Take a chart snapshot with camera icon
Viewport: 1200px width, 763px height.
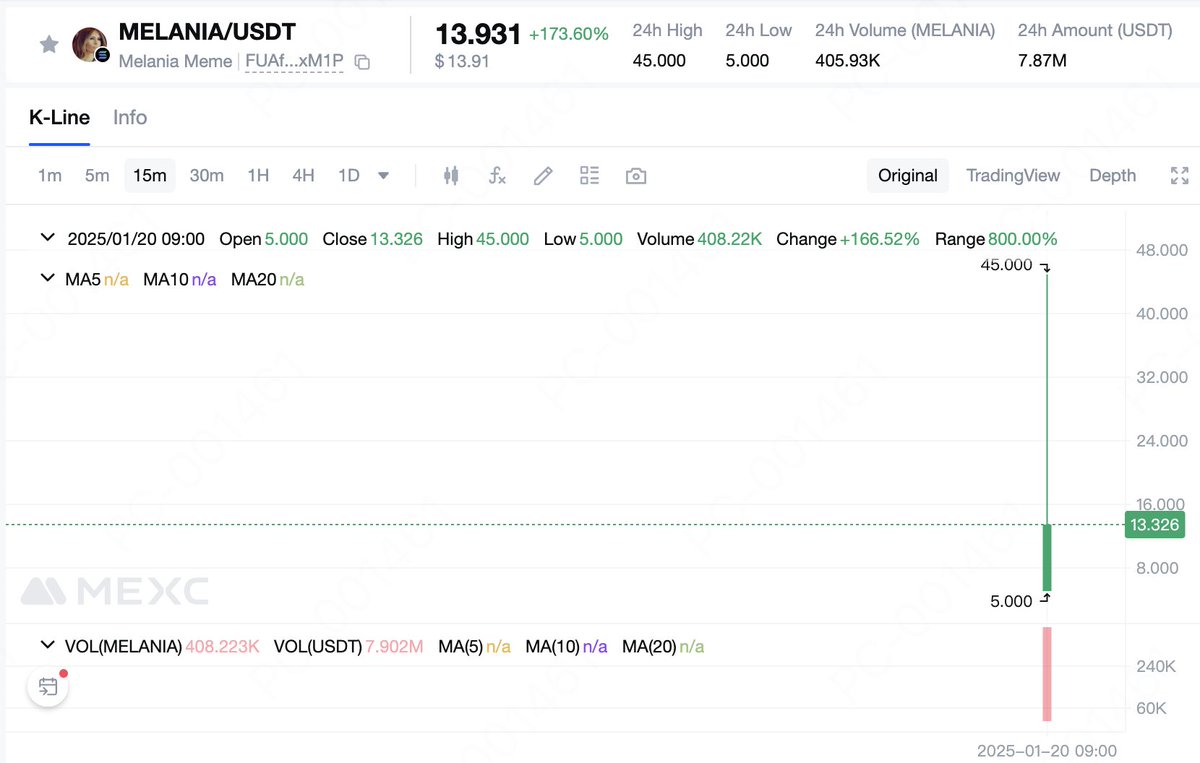(635, 176)
